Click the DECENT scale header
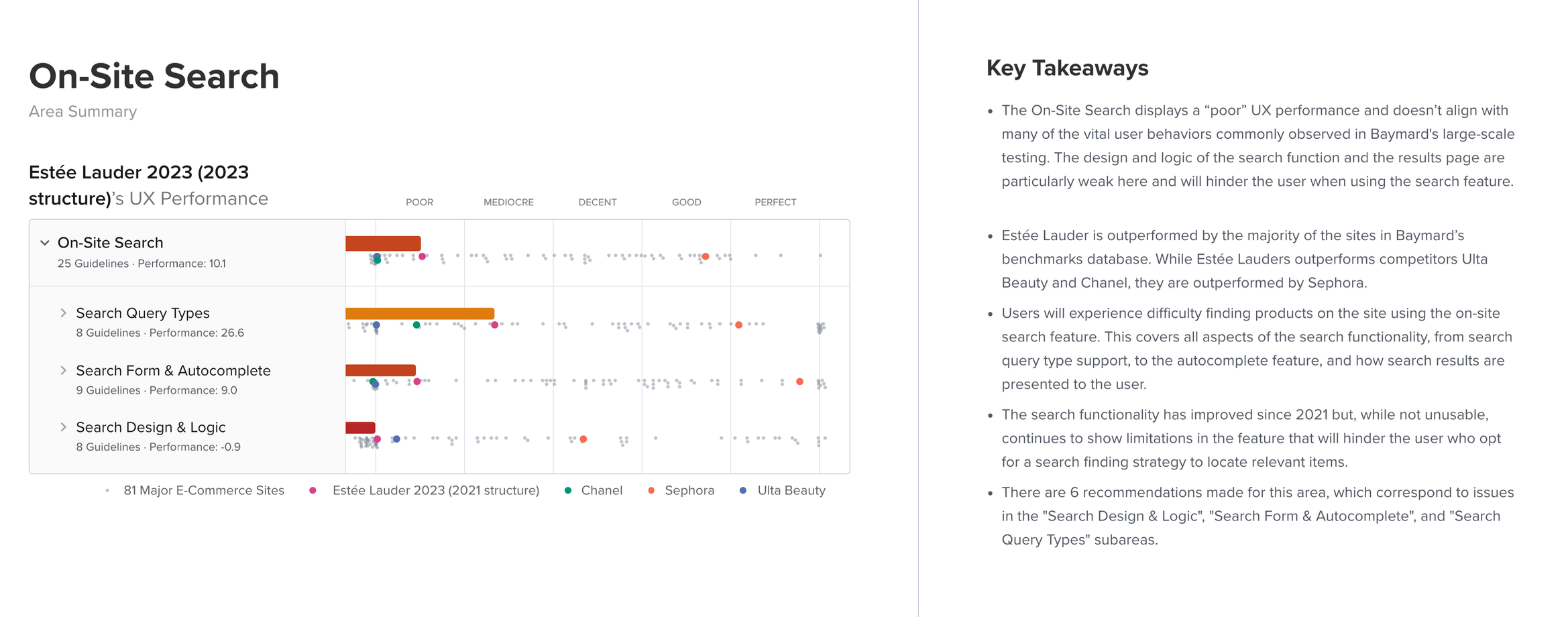Screen dimensions: 1568x617 click(598, 202)
